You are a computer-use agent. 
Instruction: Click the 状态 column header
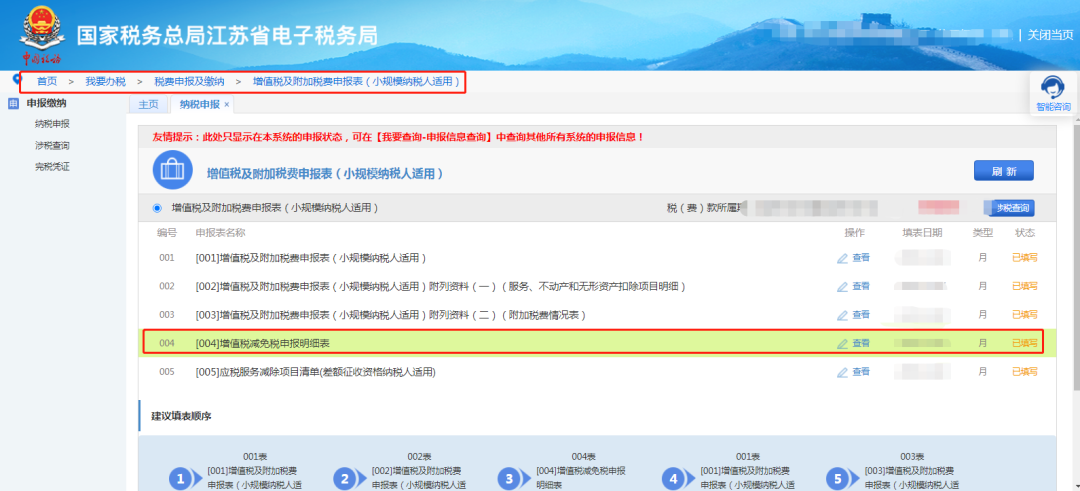1024,233
